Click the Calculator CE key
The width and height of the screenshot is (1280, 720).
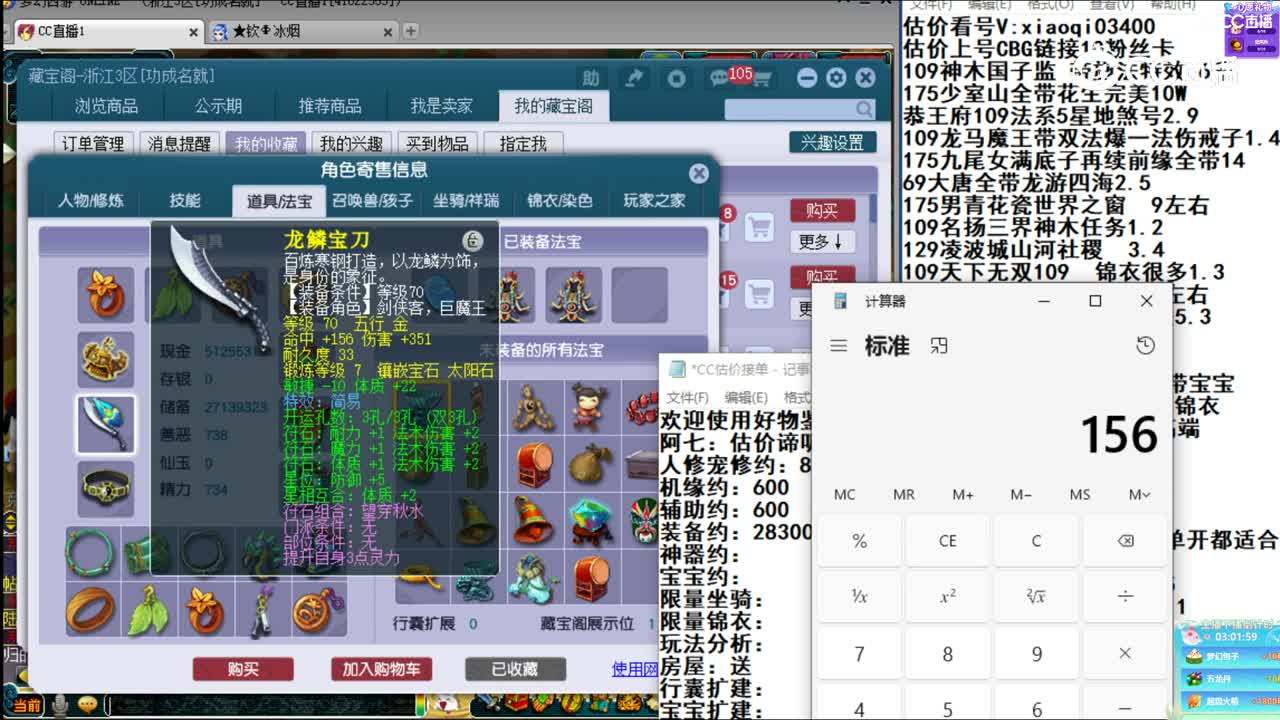(x=947, y=541)
